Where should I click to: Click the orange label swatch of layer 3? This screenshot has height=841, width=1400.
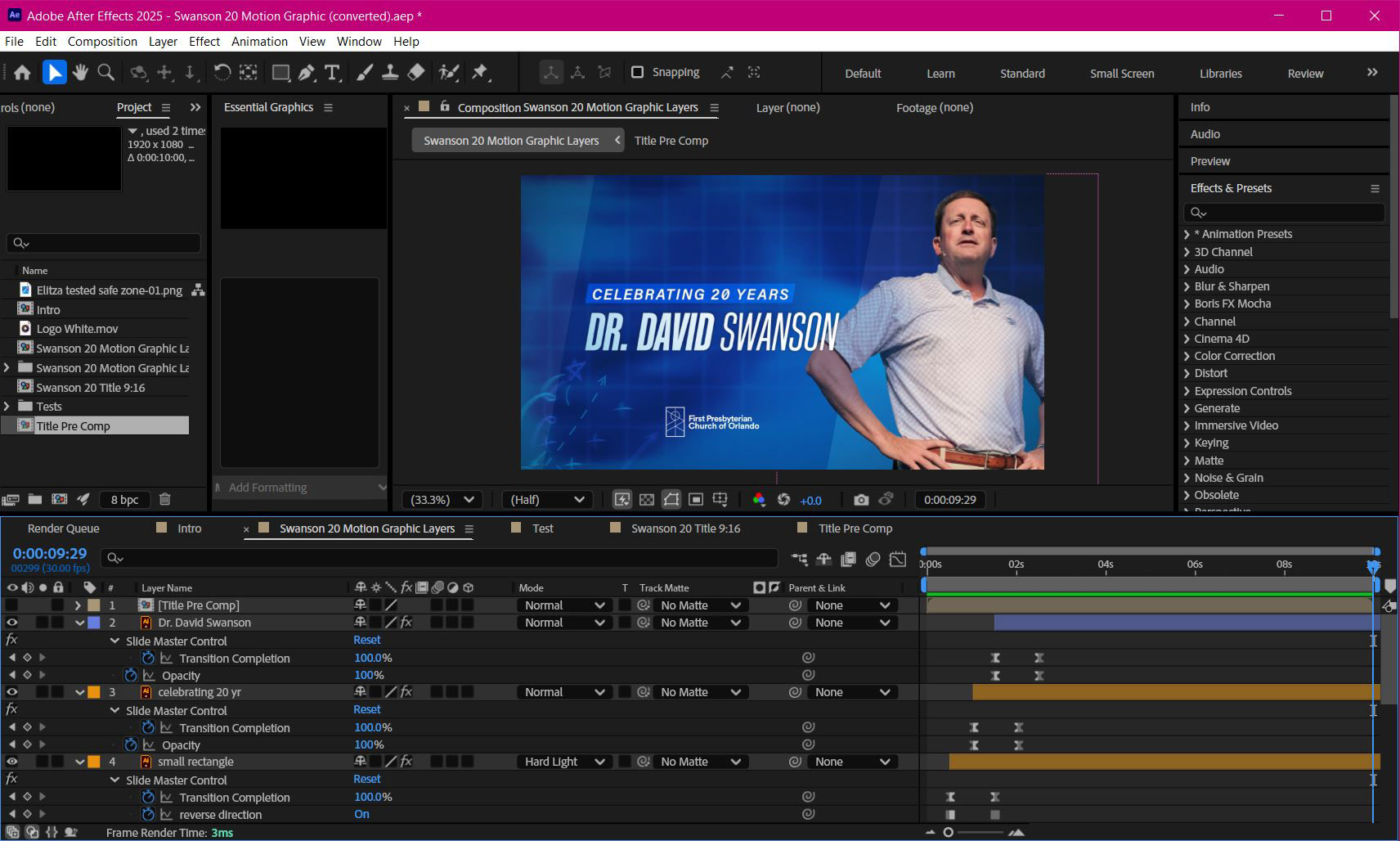(94, 692)
